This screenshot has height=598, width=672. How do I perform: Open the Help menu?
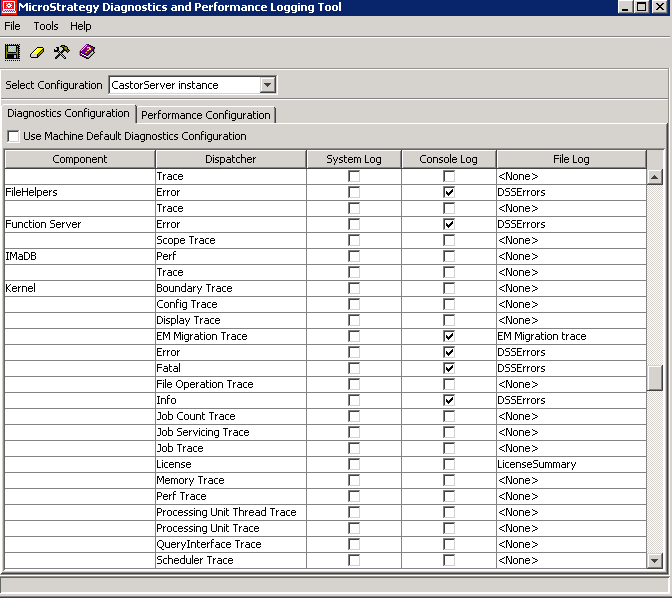(81, 26)
